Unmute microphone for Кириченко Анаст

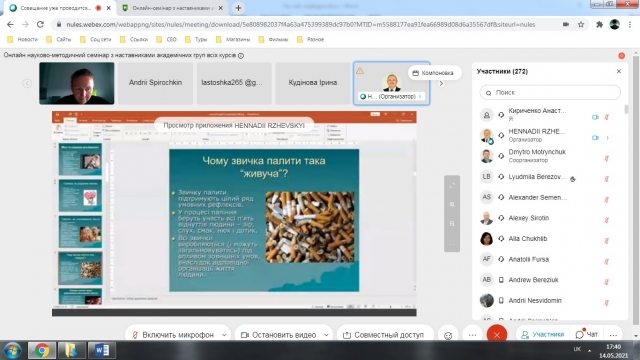(607, 117)
